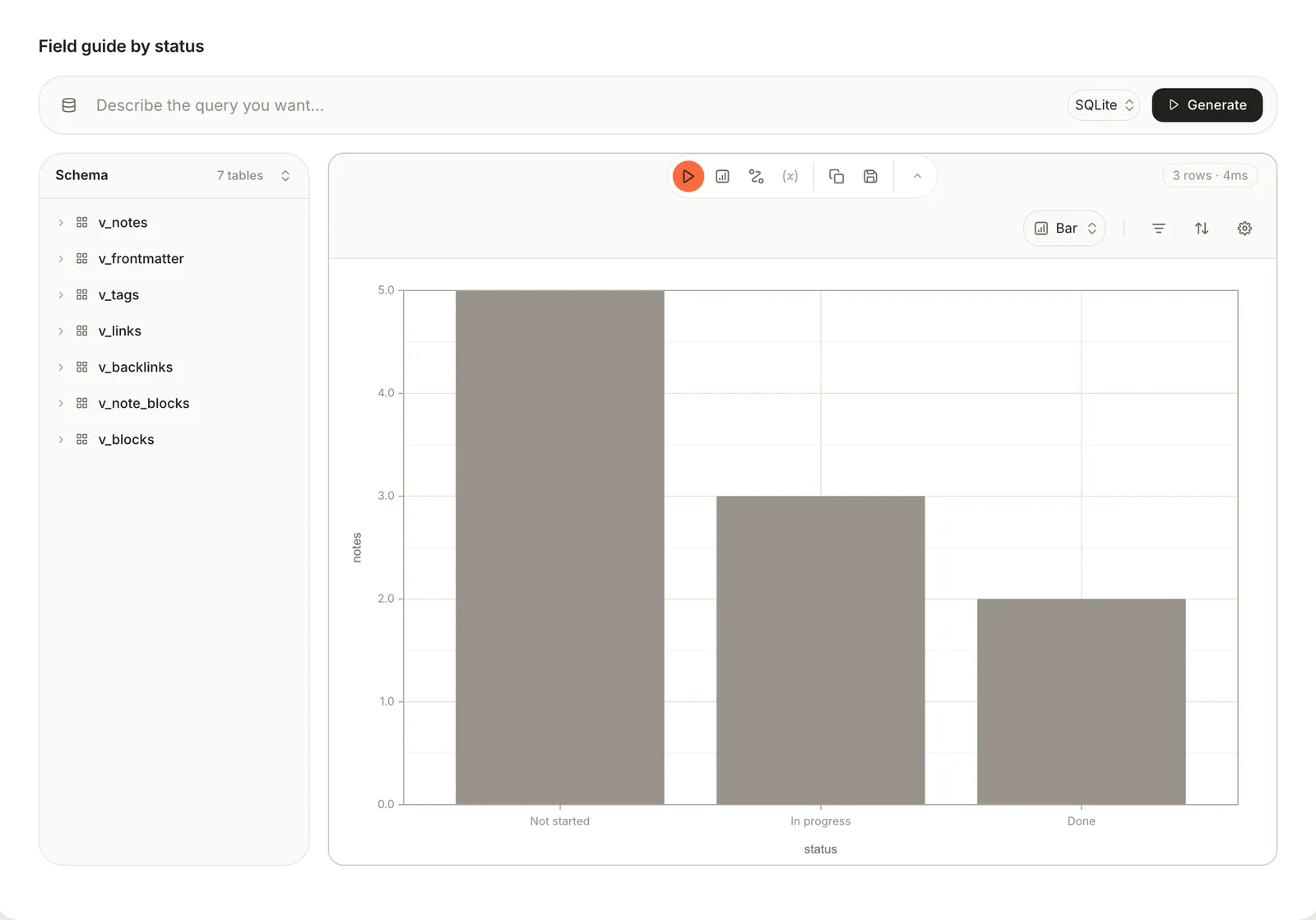Expand the v_links table chevron
Screen dimensions: 1316x920
pyautogui.click(x=61, y=331)
